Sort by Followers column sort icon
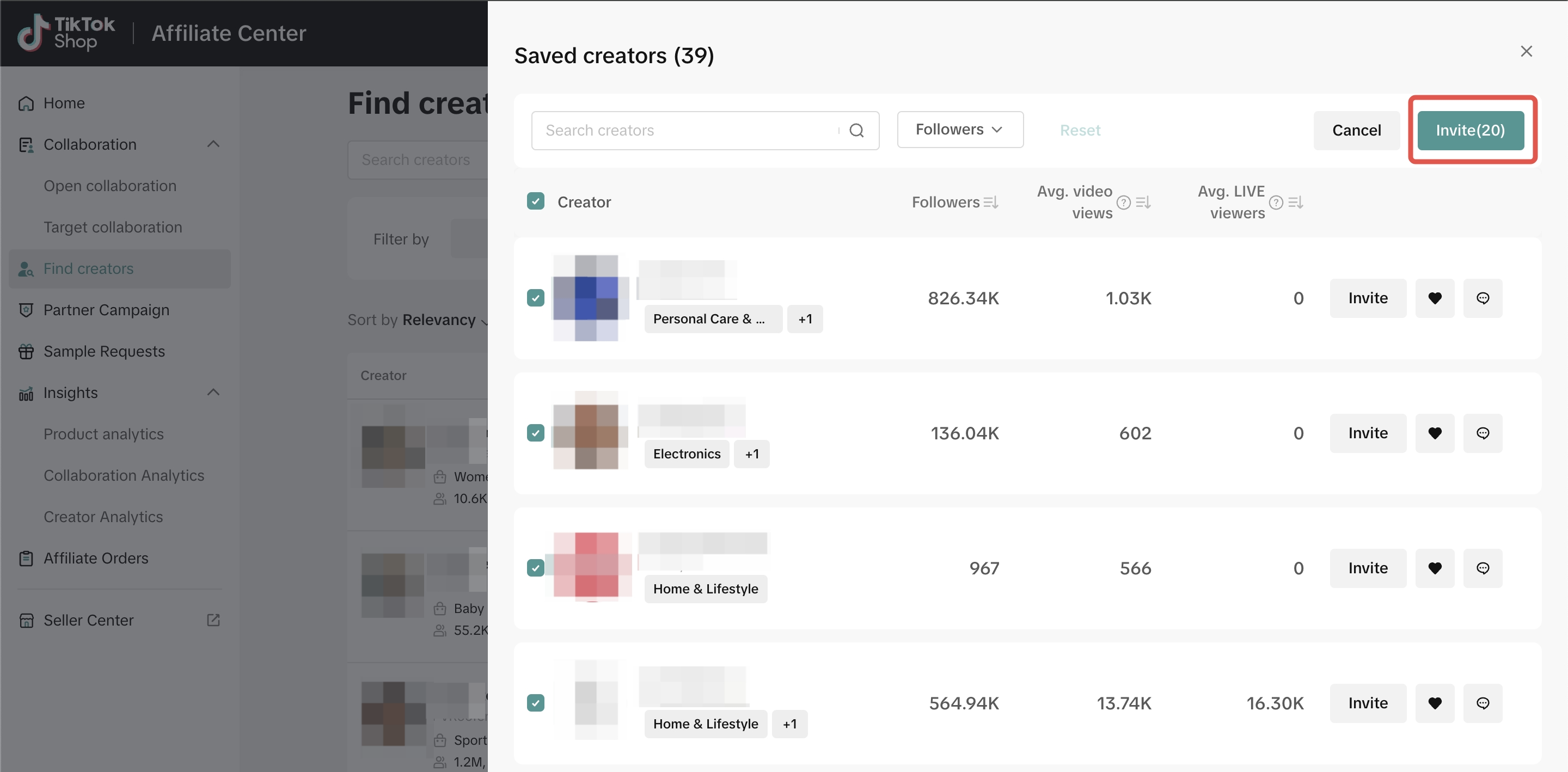The height and width of the screenshot is (772, 1568). (990, 202)
